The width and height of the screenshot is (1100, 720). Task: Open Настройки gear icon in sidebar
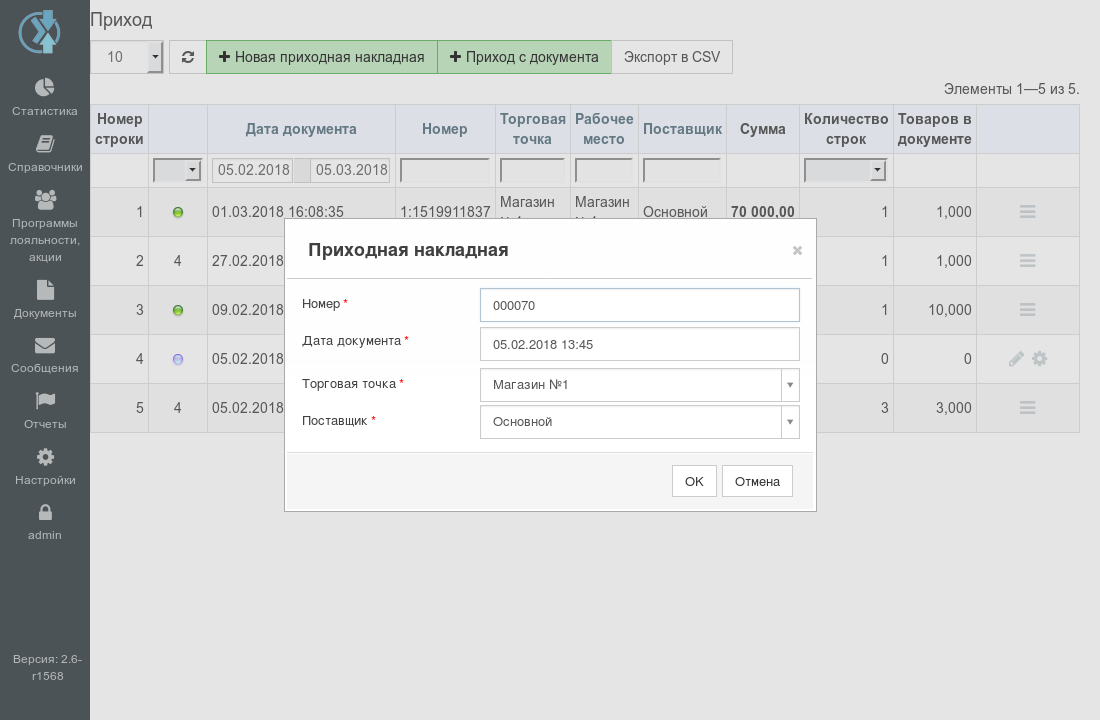click(x=45, y=457)
